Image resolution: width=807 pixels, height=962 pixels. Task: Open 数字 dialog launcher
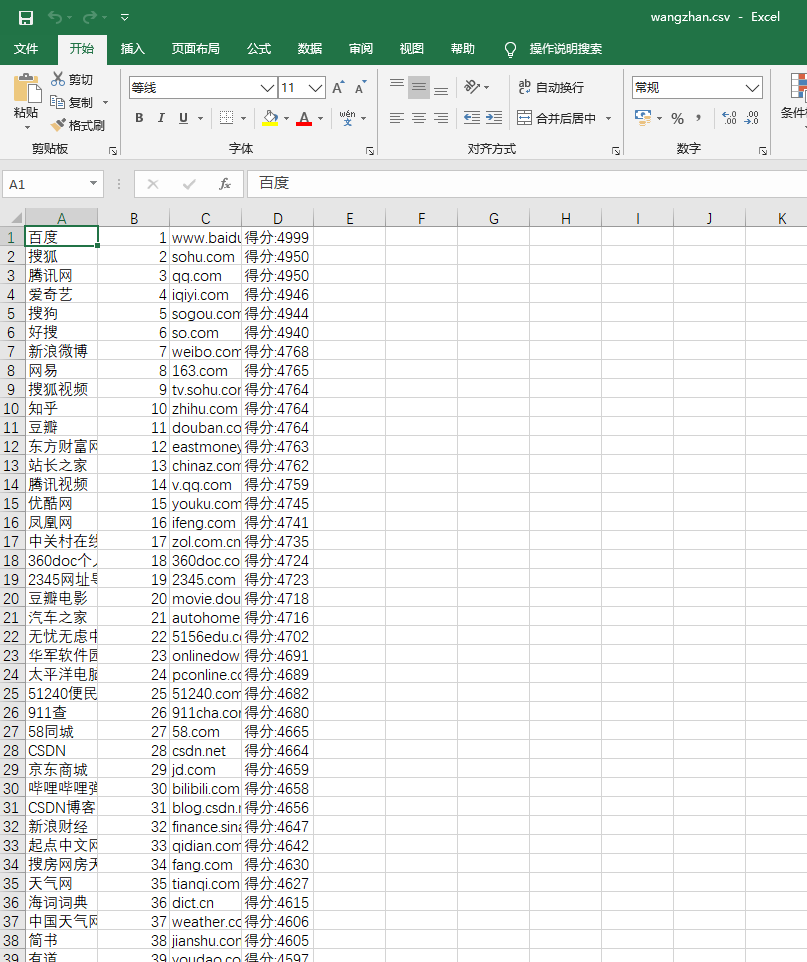[x=763, y=150]
